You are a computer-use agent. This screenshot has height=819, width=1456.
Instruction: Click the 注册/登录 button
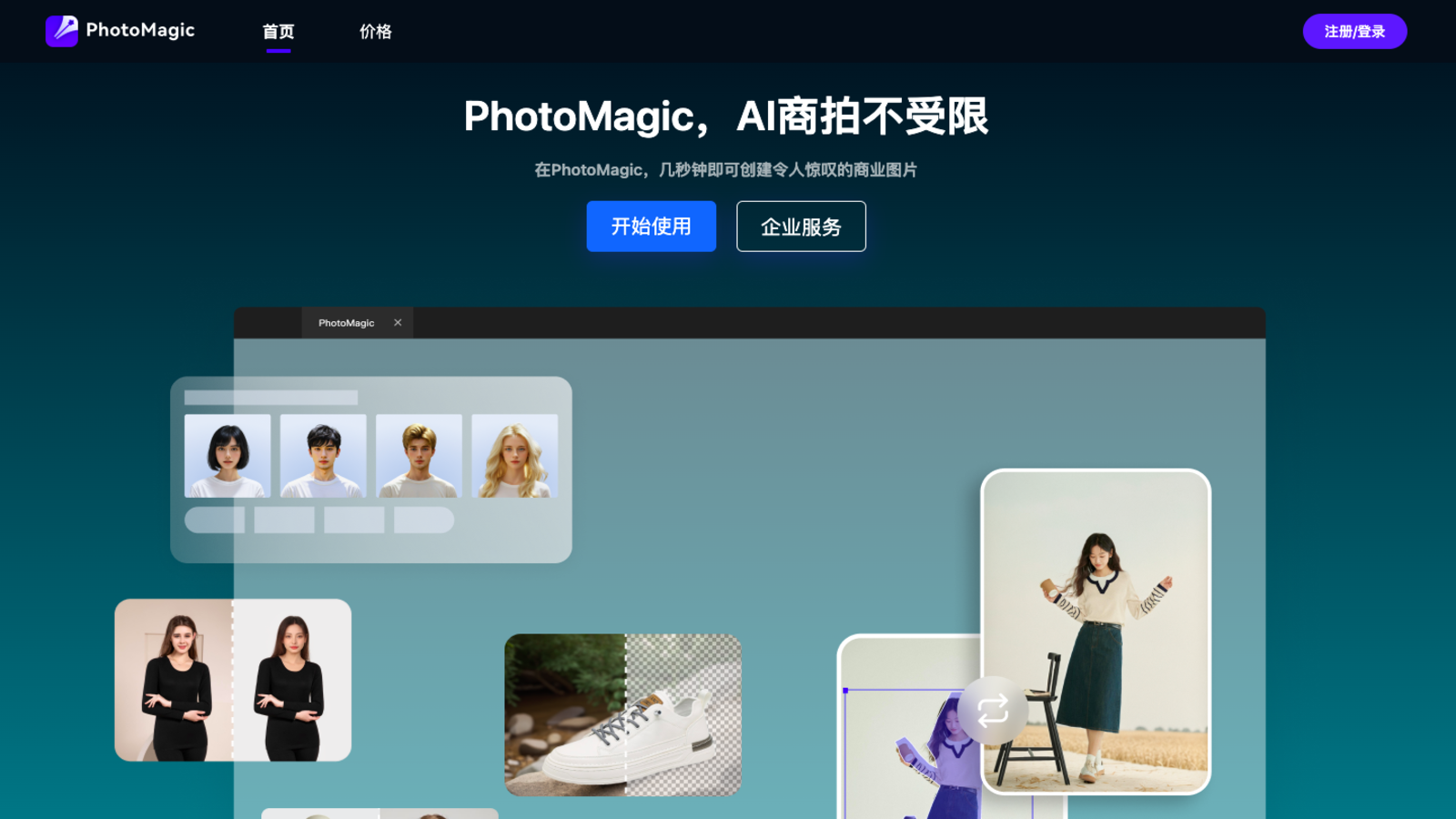pos(1354,32)
